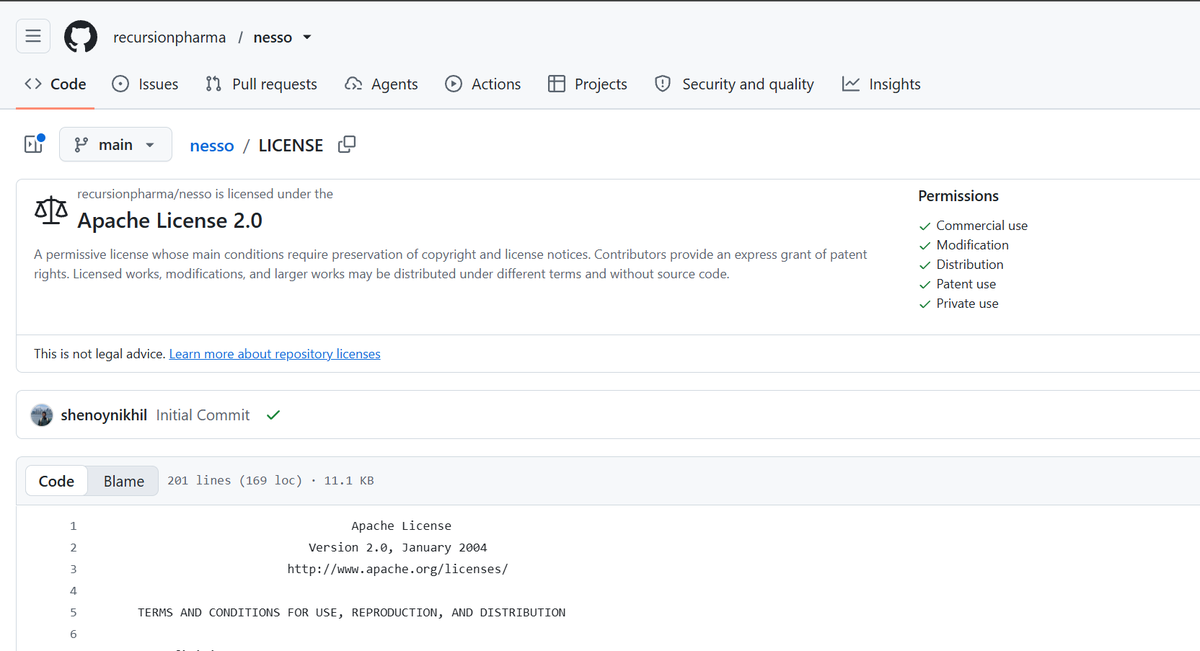Open the Agents tab

pos(381,84)
